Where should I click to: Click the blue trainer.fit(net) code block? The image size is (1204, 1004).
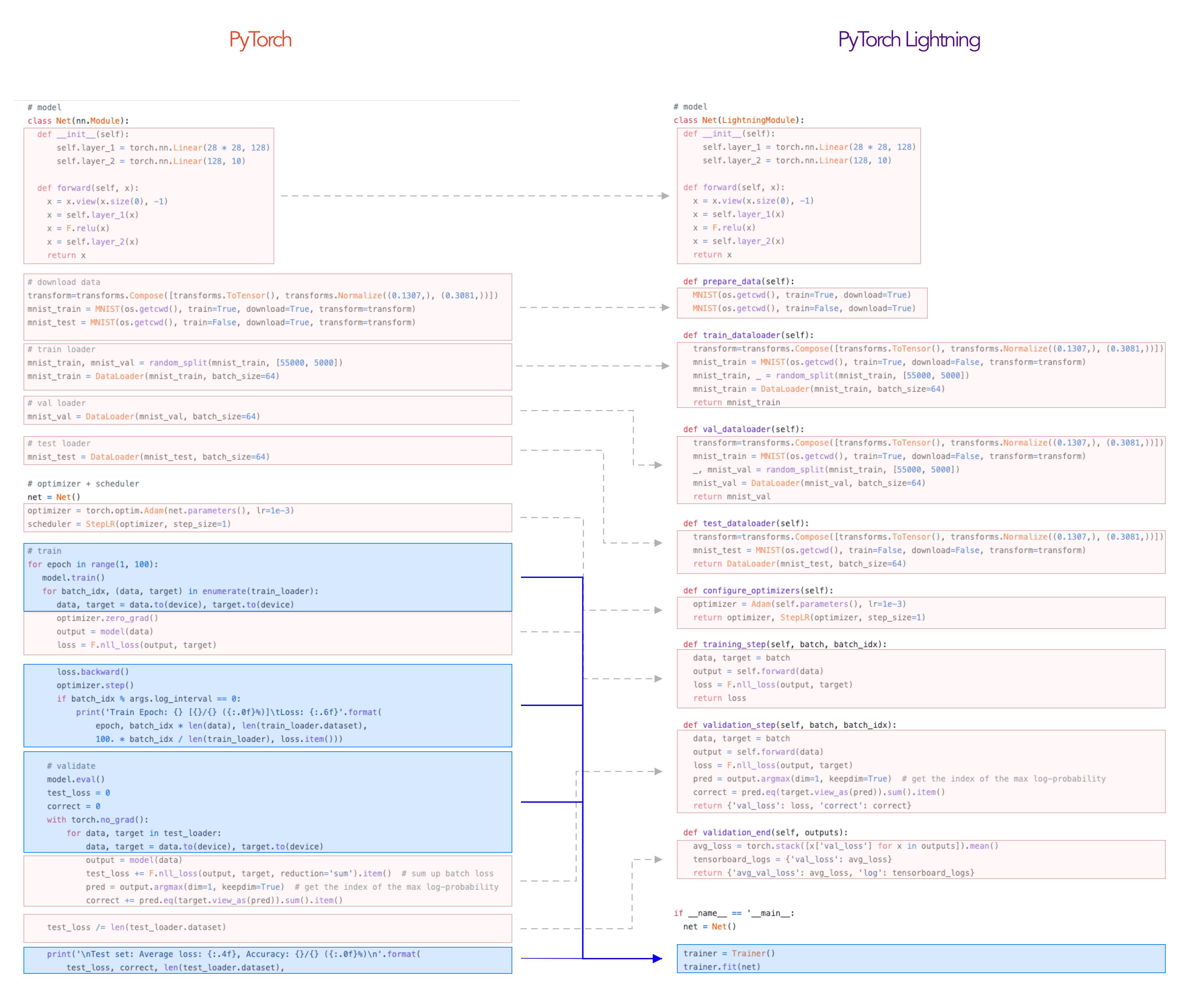click(920, 959)
